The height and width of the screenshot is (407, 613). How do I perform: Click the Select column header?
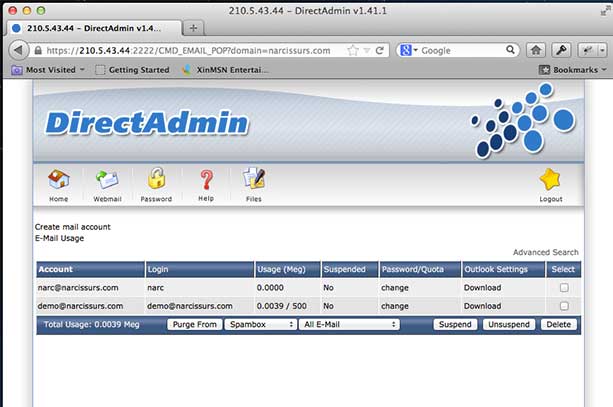pos(563,269)
